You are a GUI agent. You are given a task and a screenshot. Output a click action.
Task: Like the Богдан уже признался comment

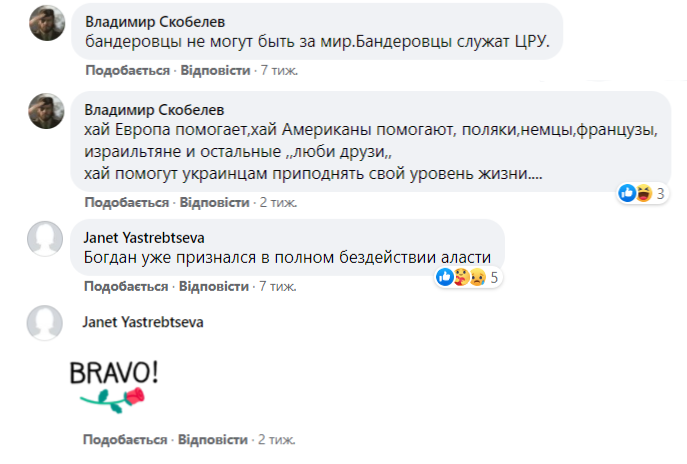point(126,286)
